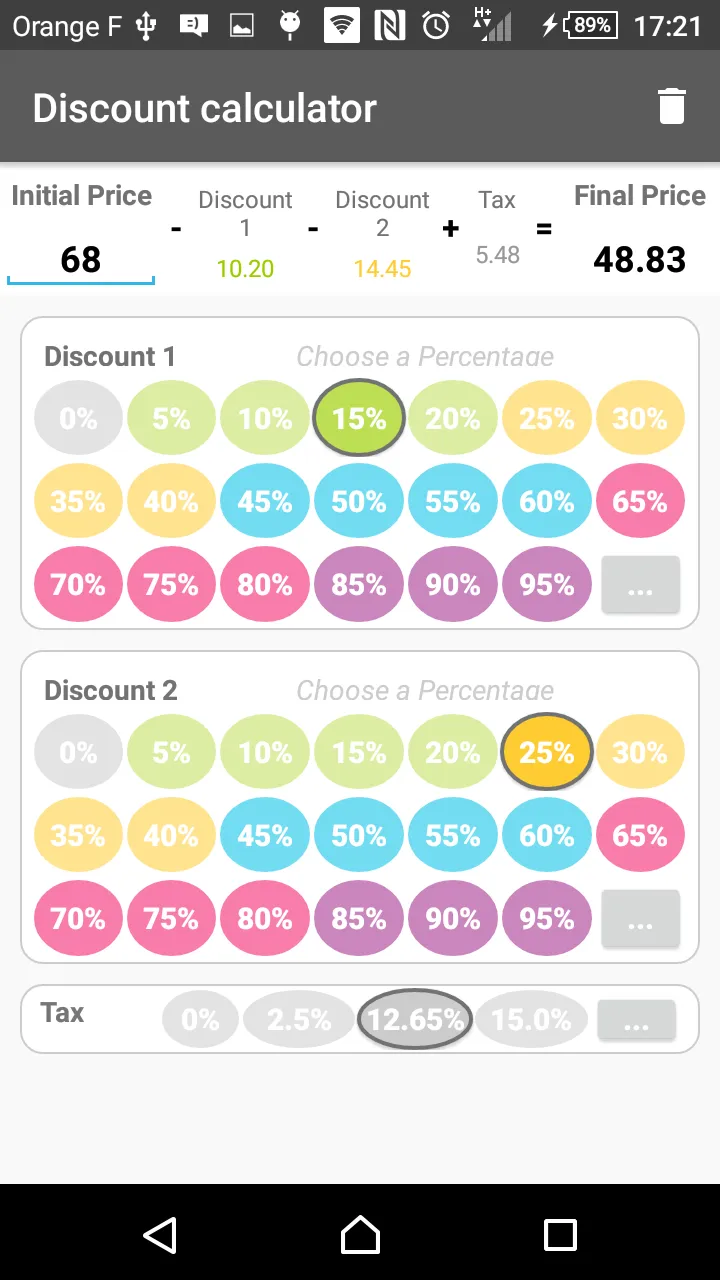Screen dimensions: 720x1280
Task: Choose 95% in Discount 1
Action: point(547,585)
